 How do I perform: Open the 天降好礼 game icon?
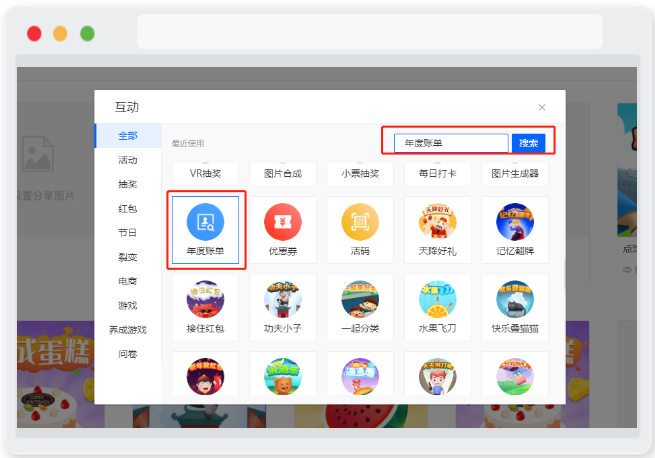point(437,222)
